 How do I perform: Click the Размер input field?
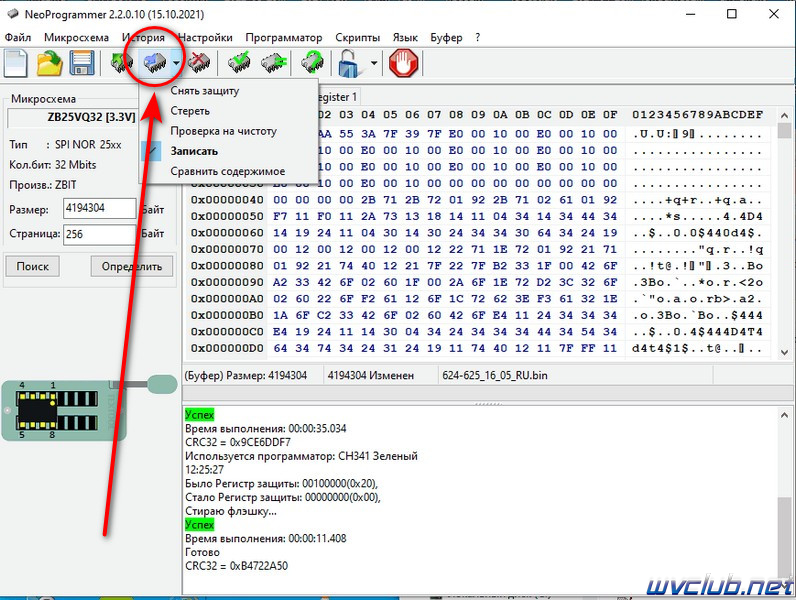pos(100,208)
